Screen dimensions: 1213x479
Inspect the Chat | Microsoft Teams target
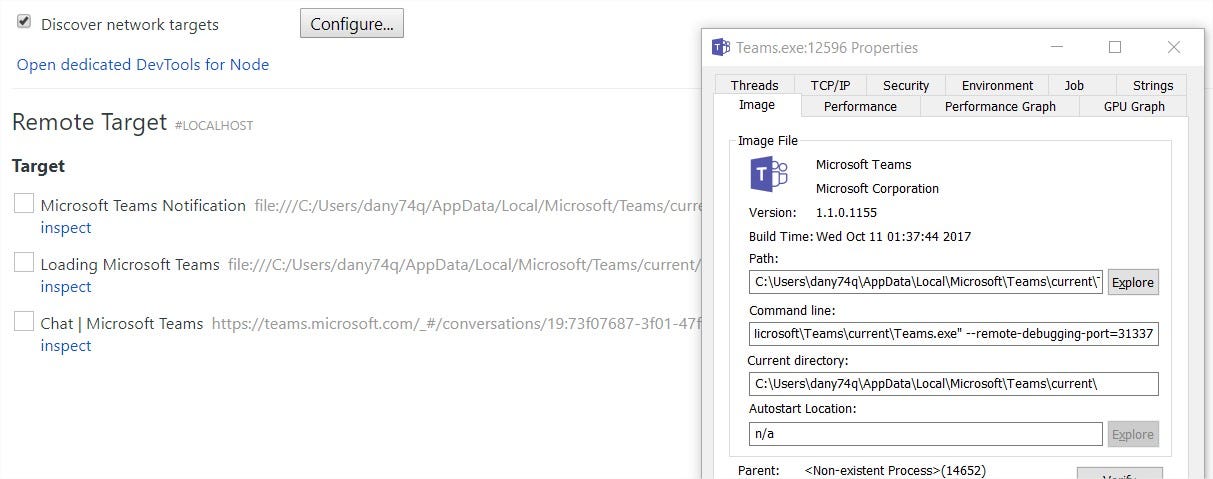[x=66, y=346]
